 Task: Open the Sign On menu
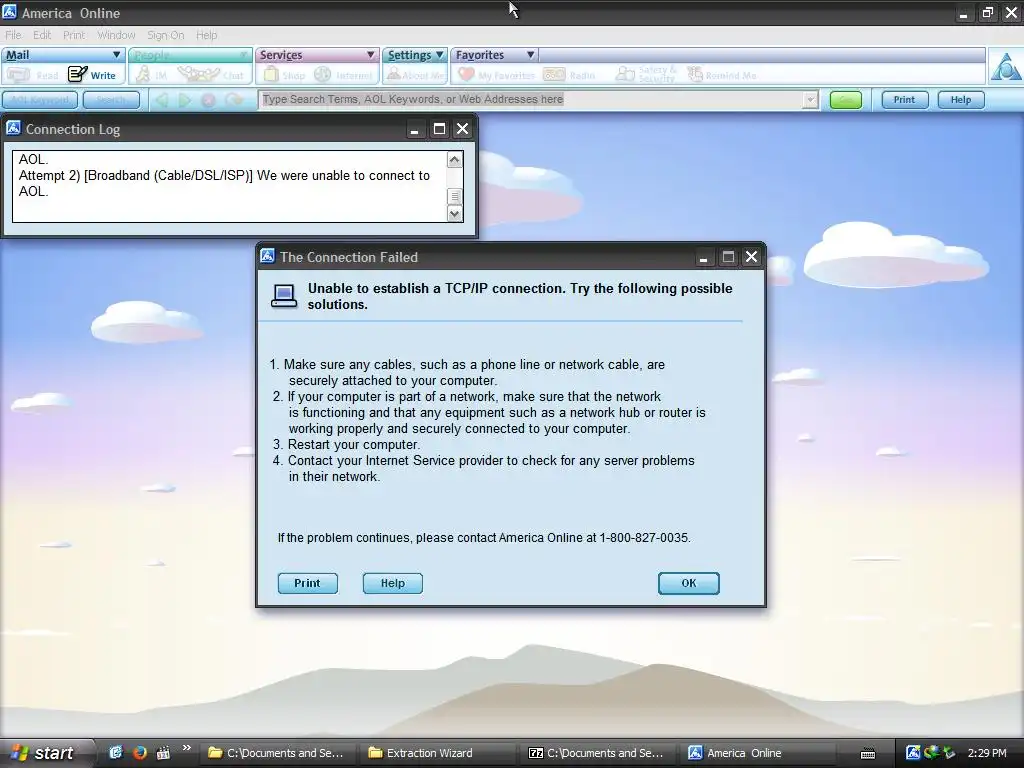(165, 35)
